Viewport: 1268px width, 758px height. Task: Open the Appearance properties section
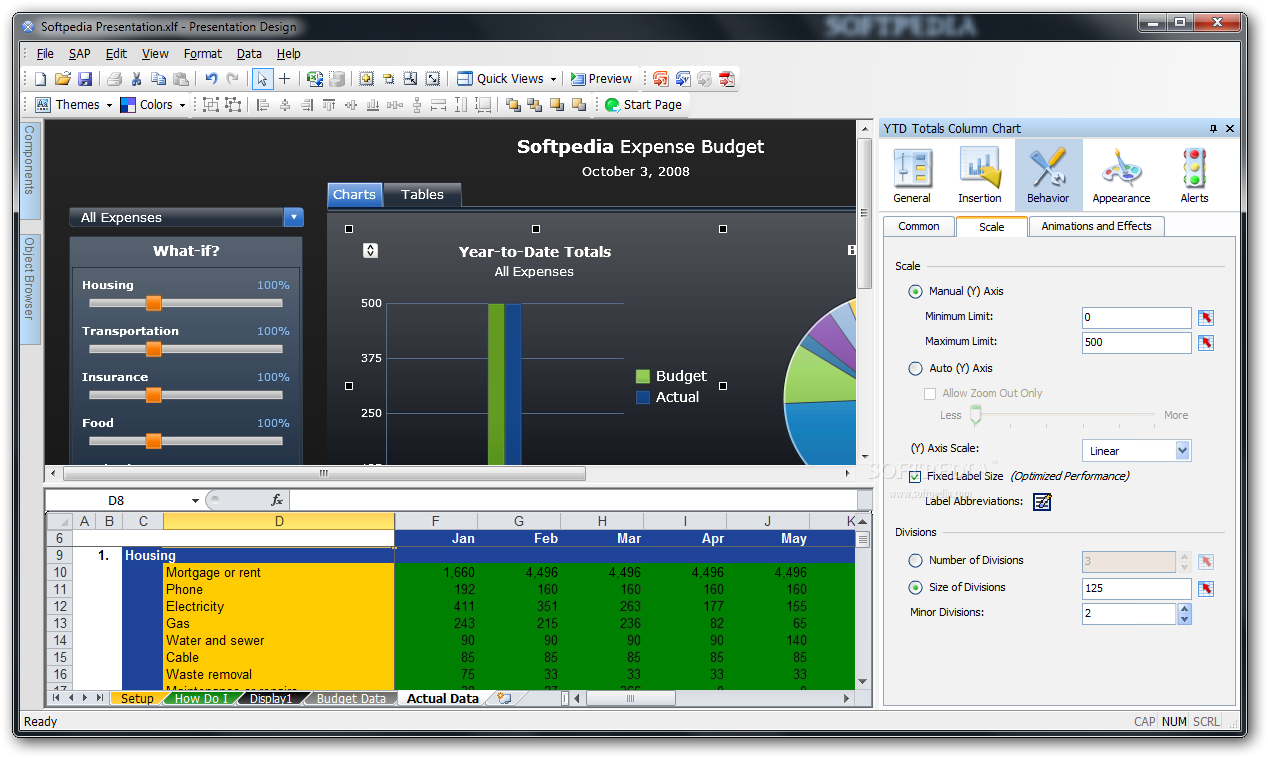[x=1121, y=175]
